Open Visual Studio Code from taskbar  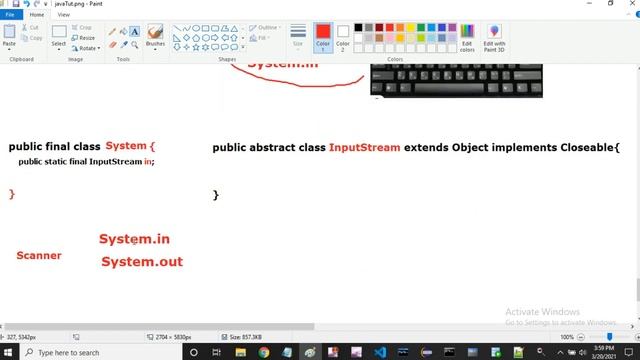pyautogui.click(x=380, y=352)
